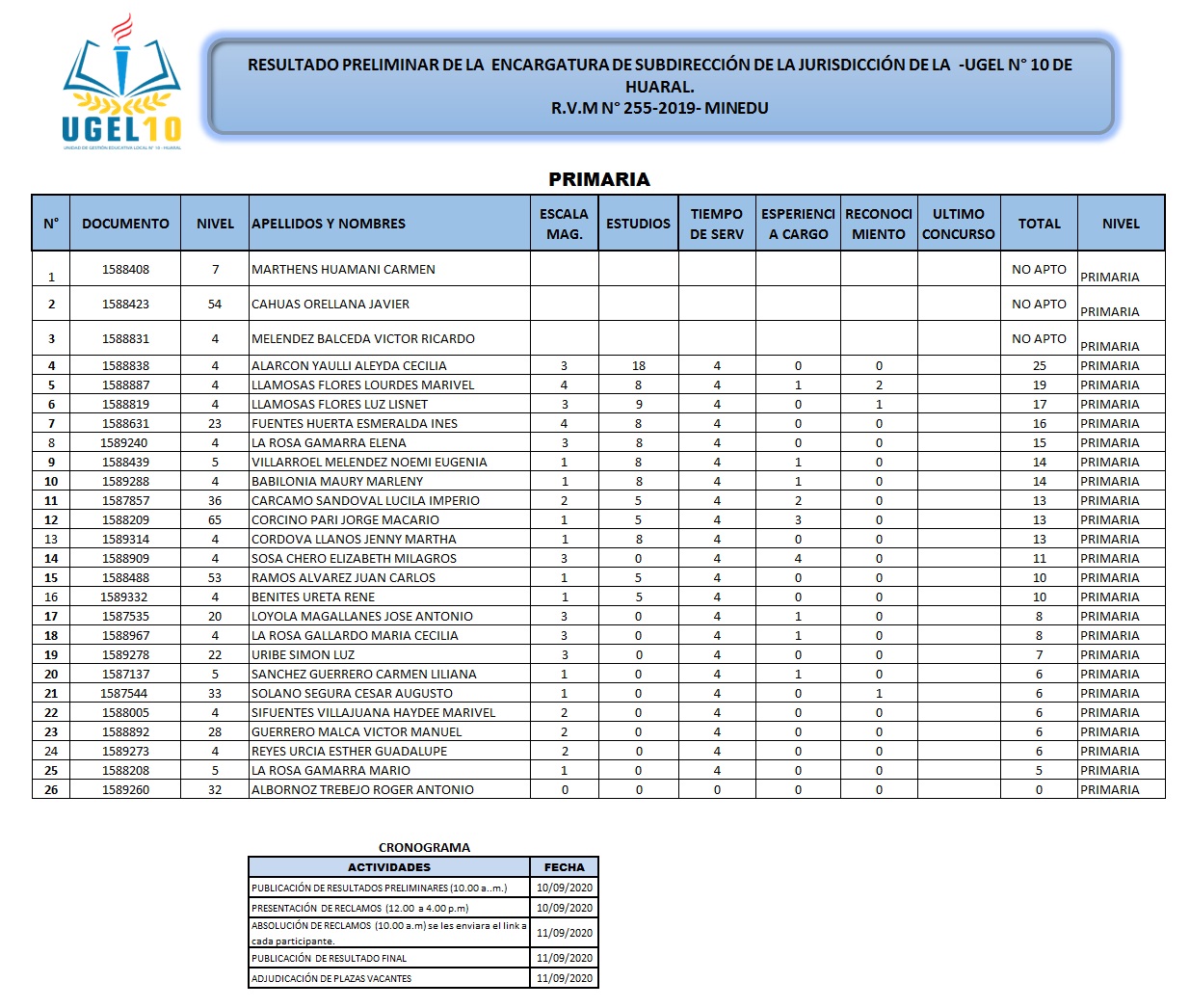Click document number 1588838
Image resolution: width=1190 pixels, height=1008 pixels.
(125, 366)
